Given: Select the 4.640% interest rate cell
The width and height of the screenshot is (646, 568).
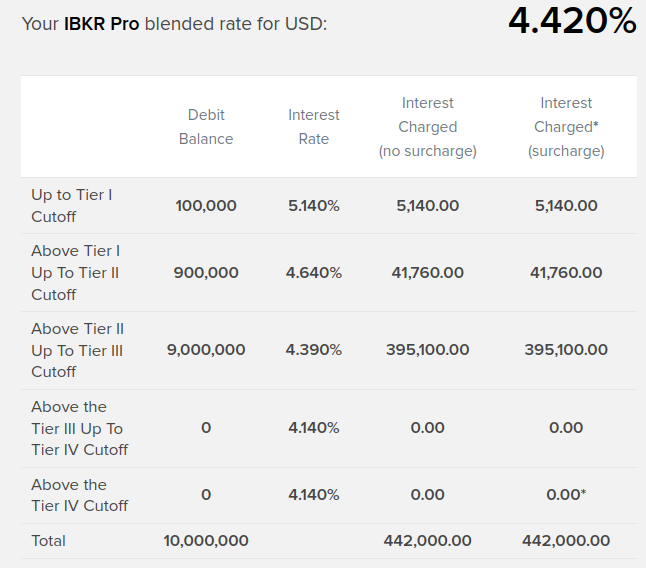Looking at the screenshot, I should (313, 272).
